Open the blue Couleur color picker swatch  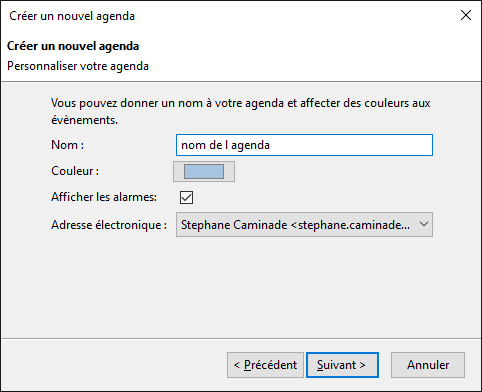(x=204, y=171)
